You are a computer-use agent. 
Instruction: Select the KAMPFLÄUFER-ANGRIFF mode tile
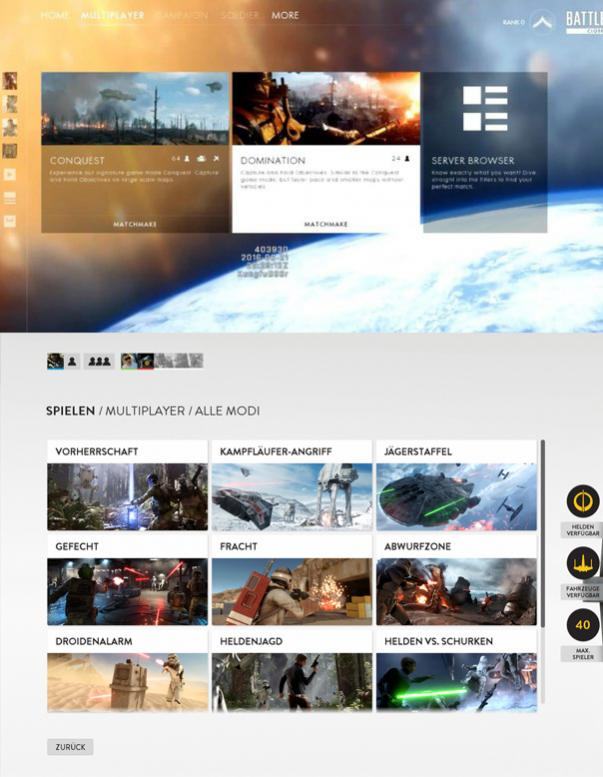point(292,485)
